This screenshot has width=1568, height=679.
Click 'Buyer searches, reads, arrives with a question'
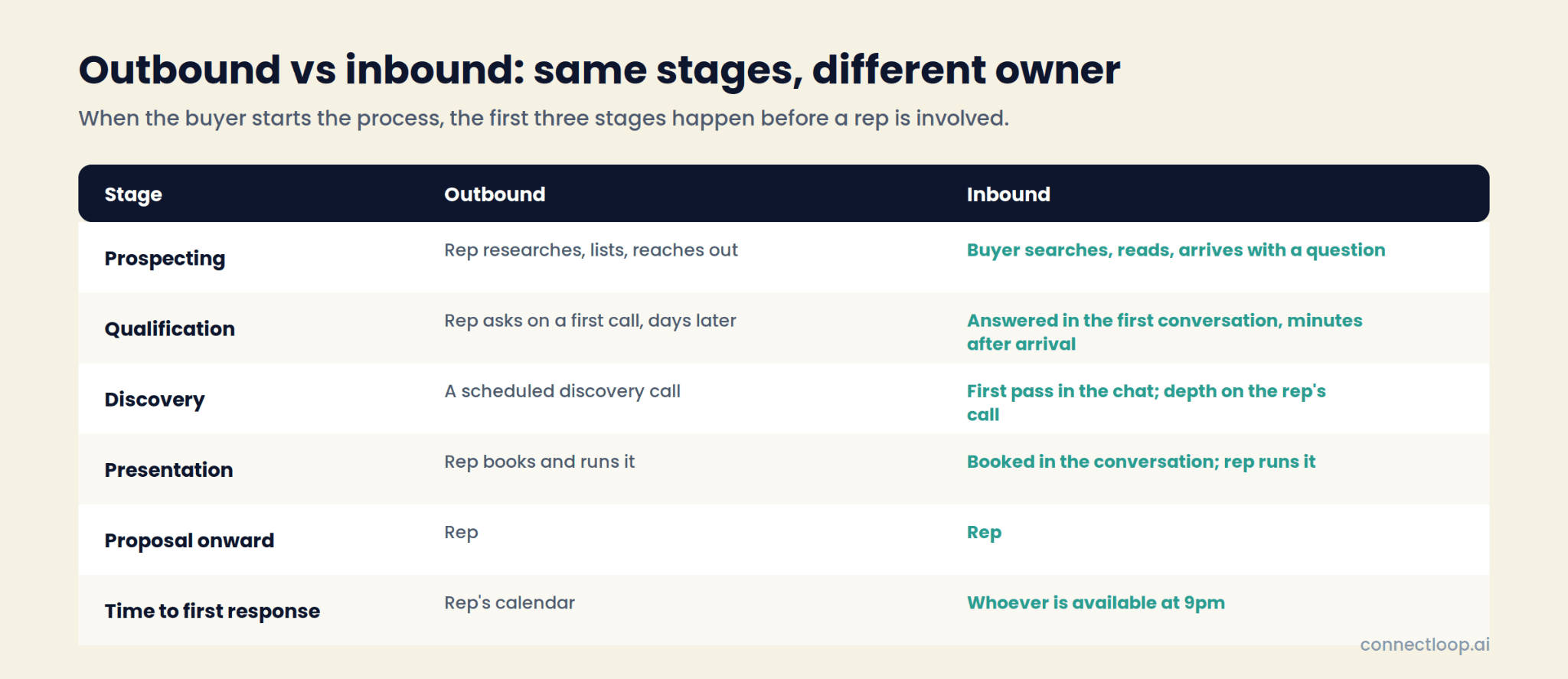click(1176, 250)
